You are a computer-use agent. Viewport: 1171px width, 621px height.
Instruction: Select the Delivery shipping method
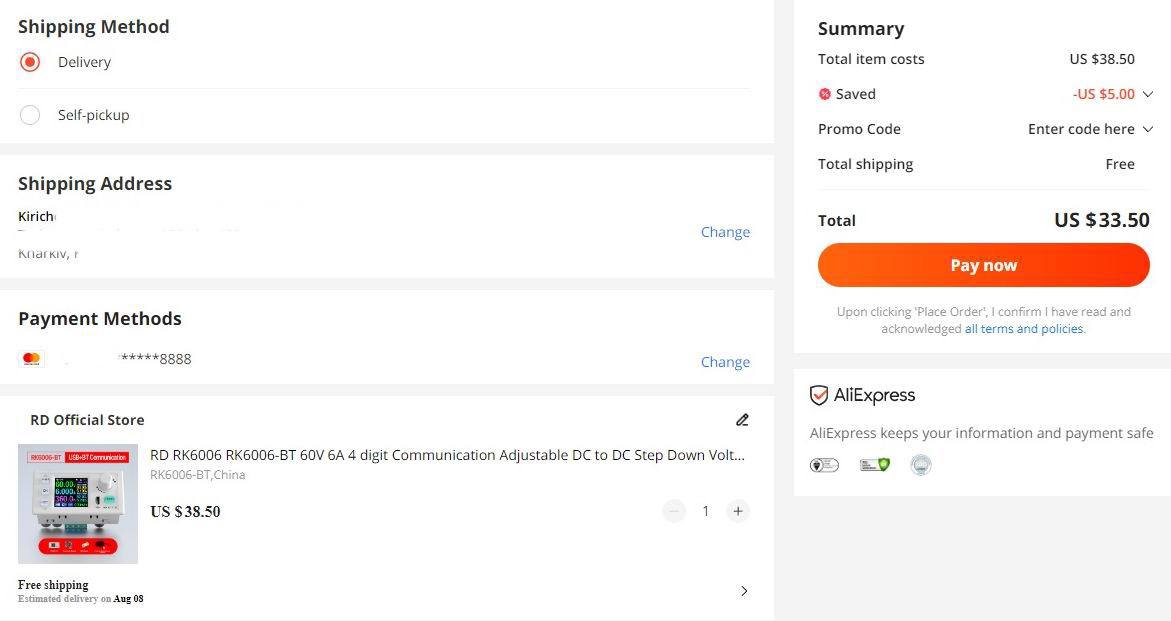(30, 62)
